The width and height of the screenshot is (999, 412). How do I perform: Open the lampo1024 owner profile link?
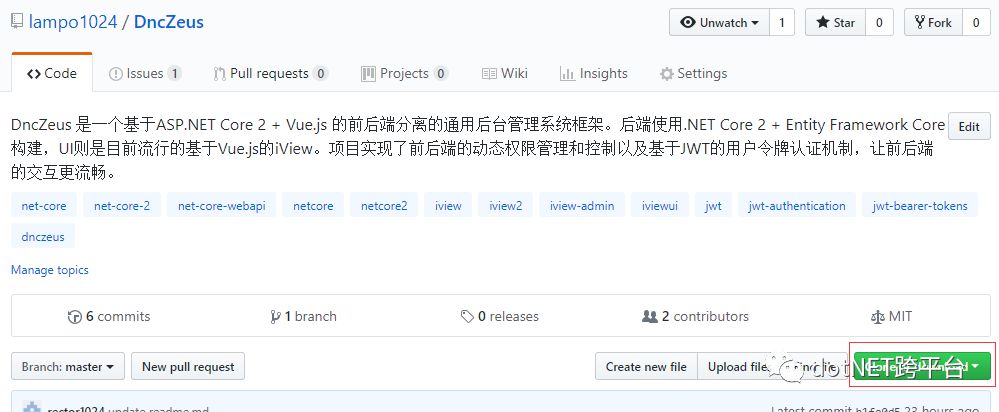tap(73, 22)
